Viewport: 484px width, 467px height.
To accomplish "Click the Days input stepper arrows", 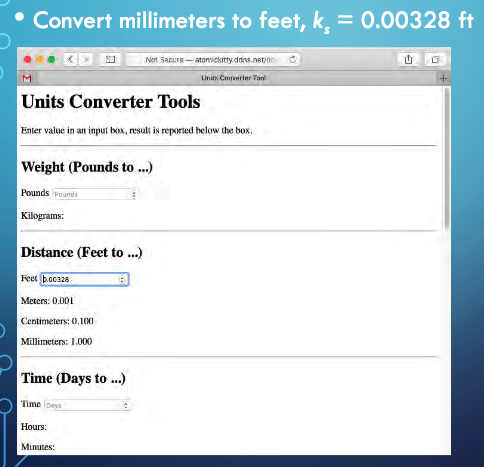I will [126, 405].
